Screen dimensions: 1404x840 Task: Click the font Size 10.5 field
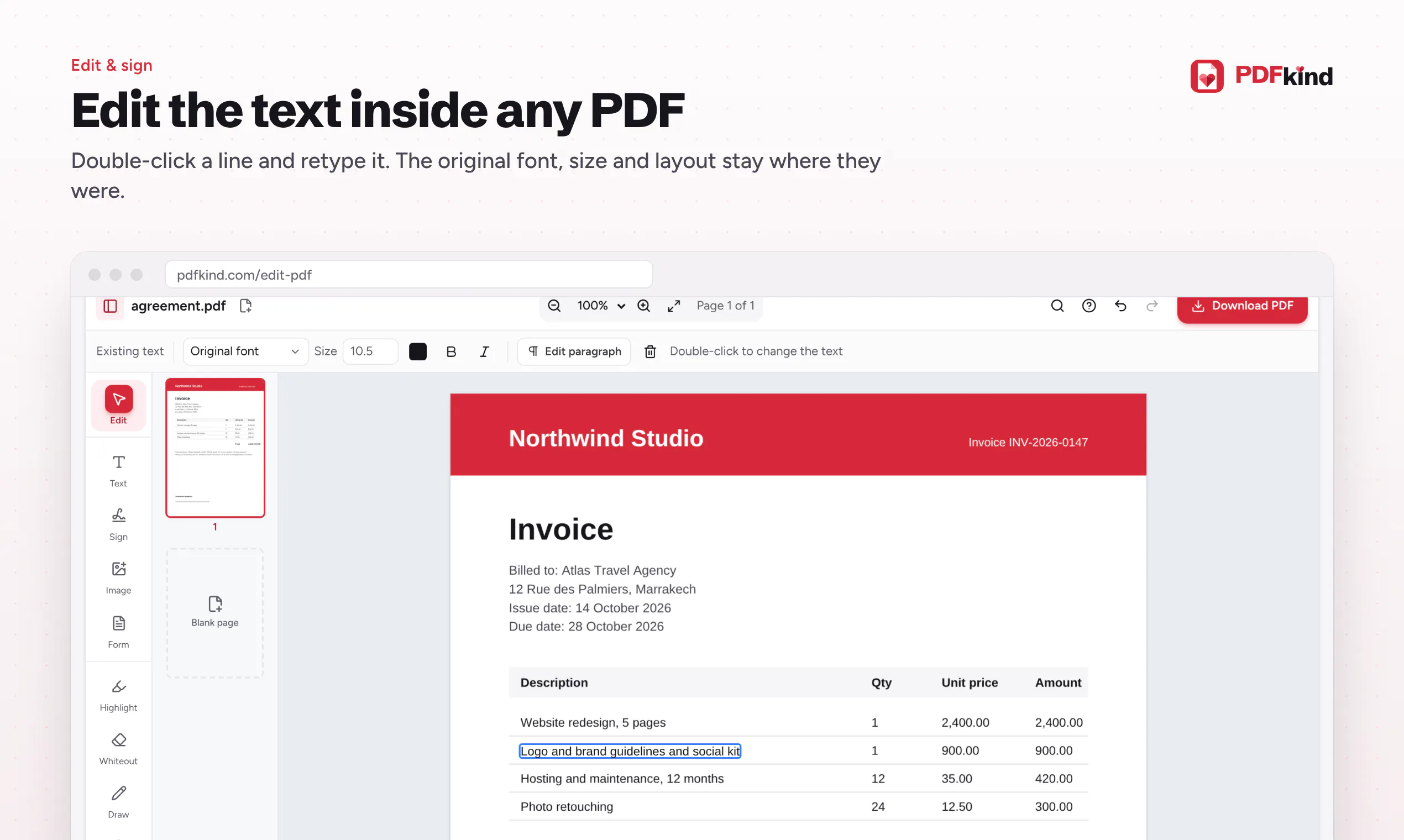[x=370, y=351]
